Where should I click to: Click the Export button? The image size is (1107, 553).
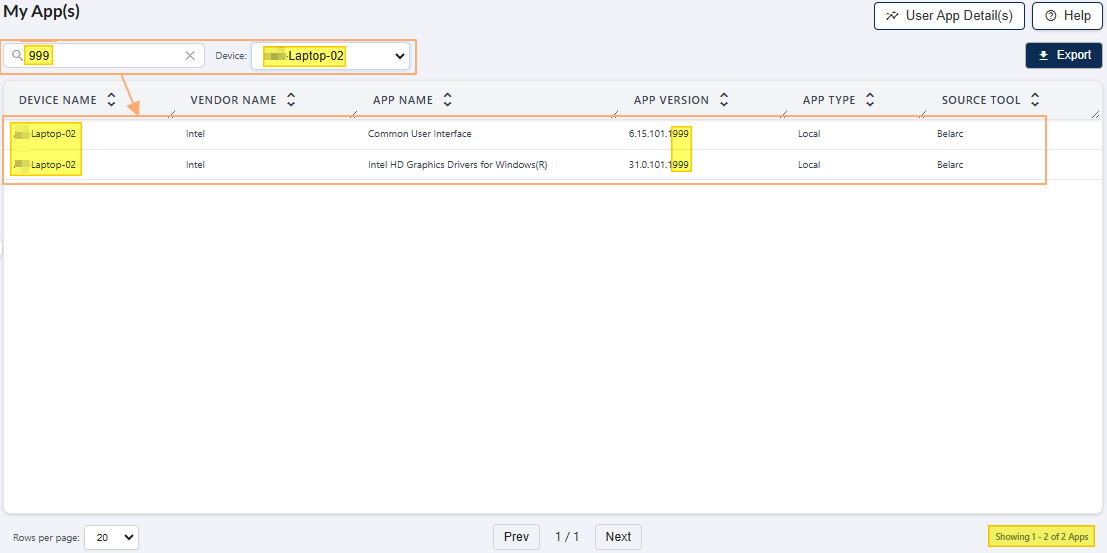click(x=1064, y=55)
